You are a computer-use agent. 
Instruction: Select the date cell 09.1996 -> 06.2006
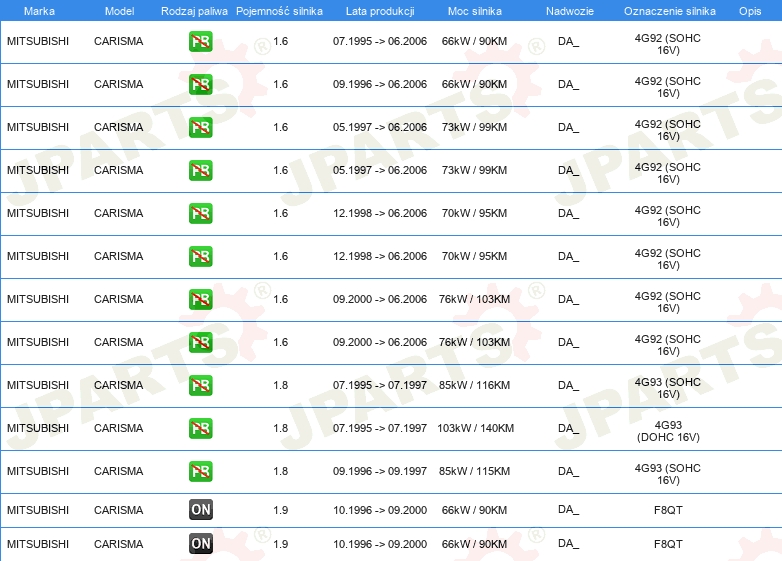[x=380, y=84]
